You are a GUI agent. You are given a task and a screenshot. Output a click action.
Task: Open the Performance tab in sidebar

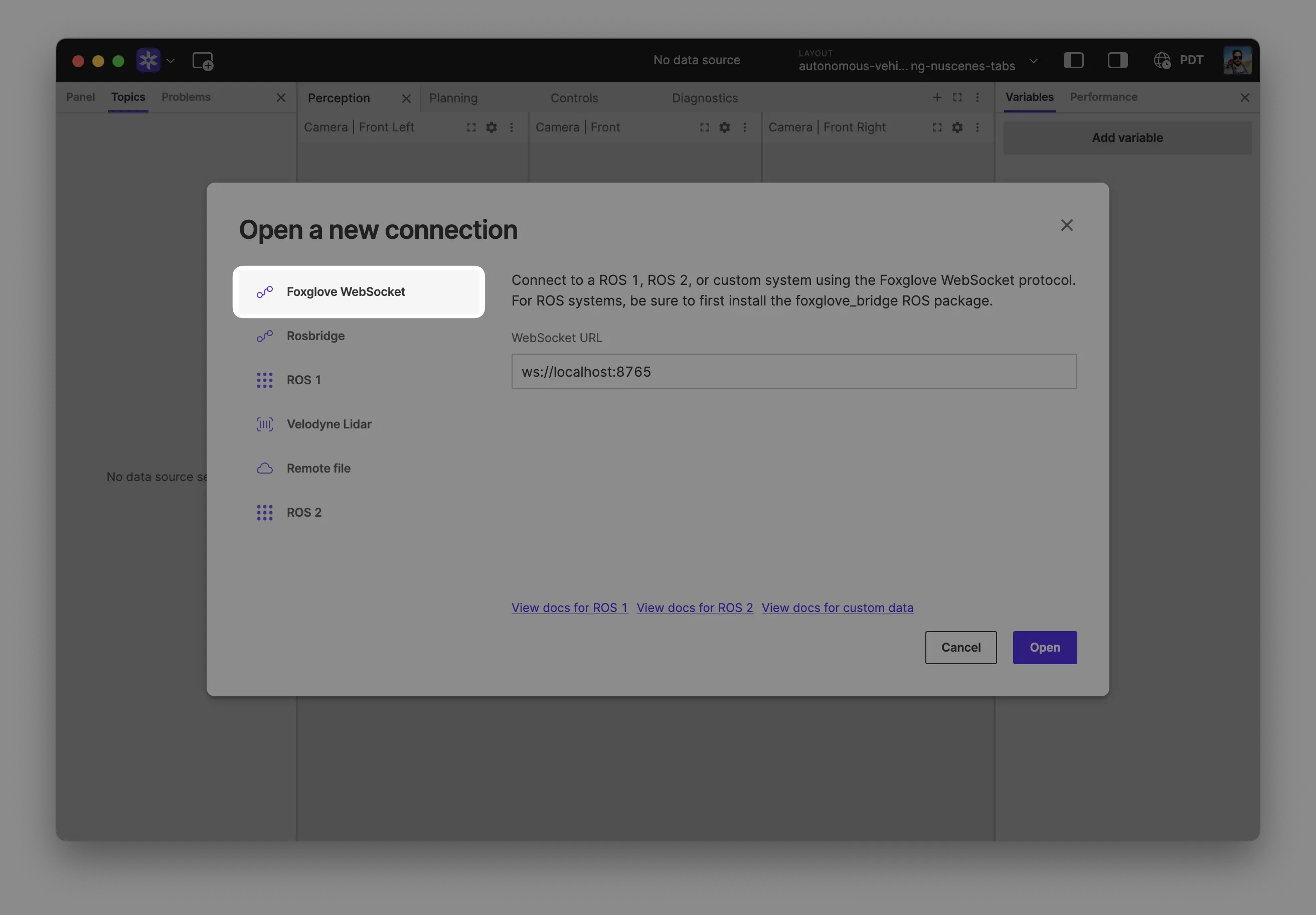tap(1103, 97)
